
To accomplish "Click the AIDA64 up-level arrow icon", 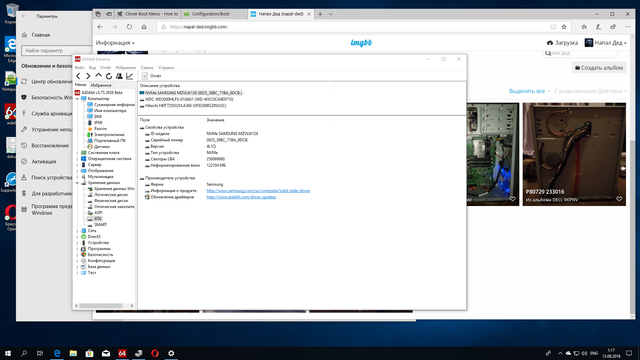I will coord(98,76).
